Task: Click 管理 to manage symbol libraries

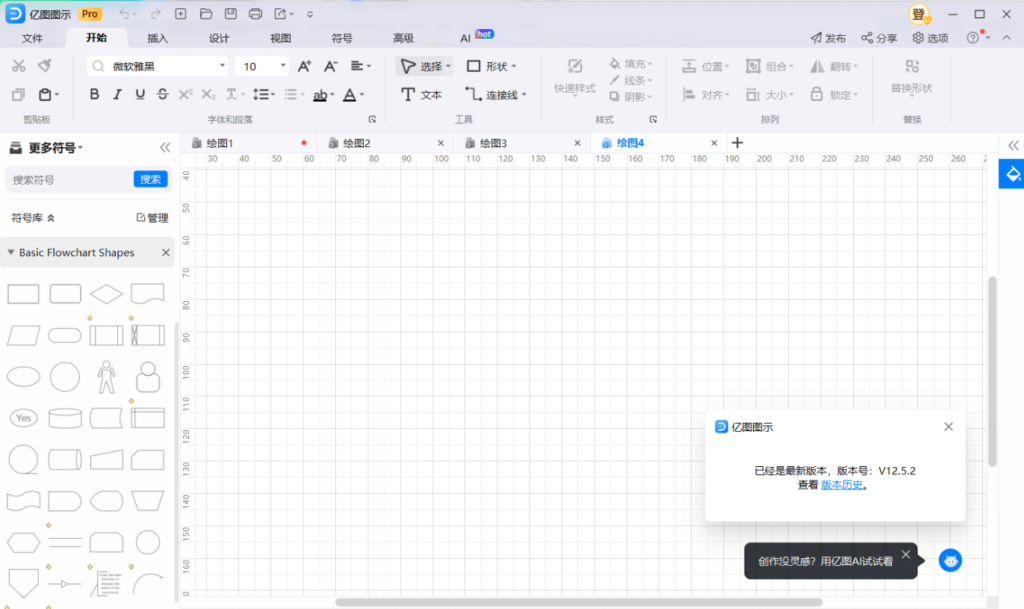Action: click(x=152, y=218)
